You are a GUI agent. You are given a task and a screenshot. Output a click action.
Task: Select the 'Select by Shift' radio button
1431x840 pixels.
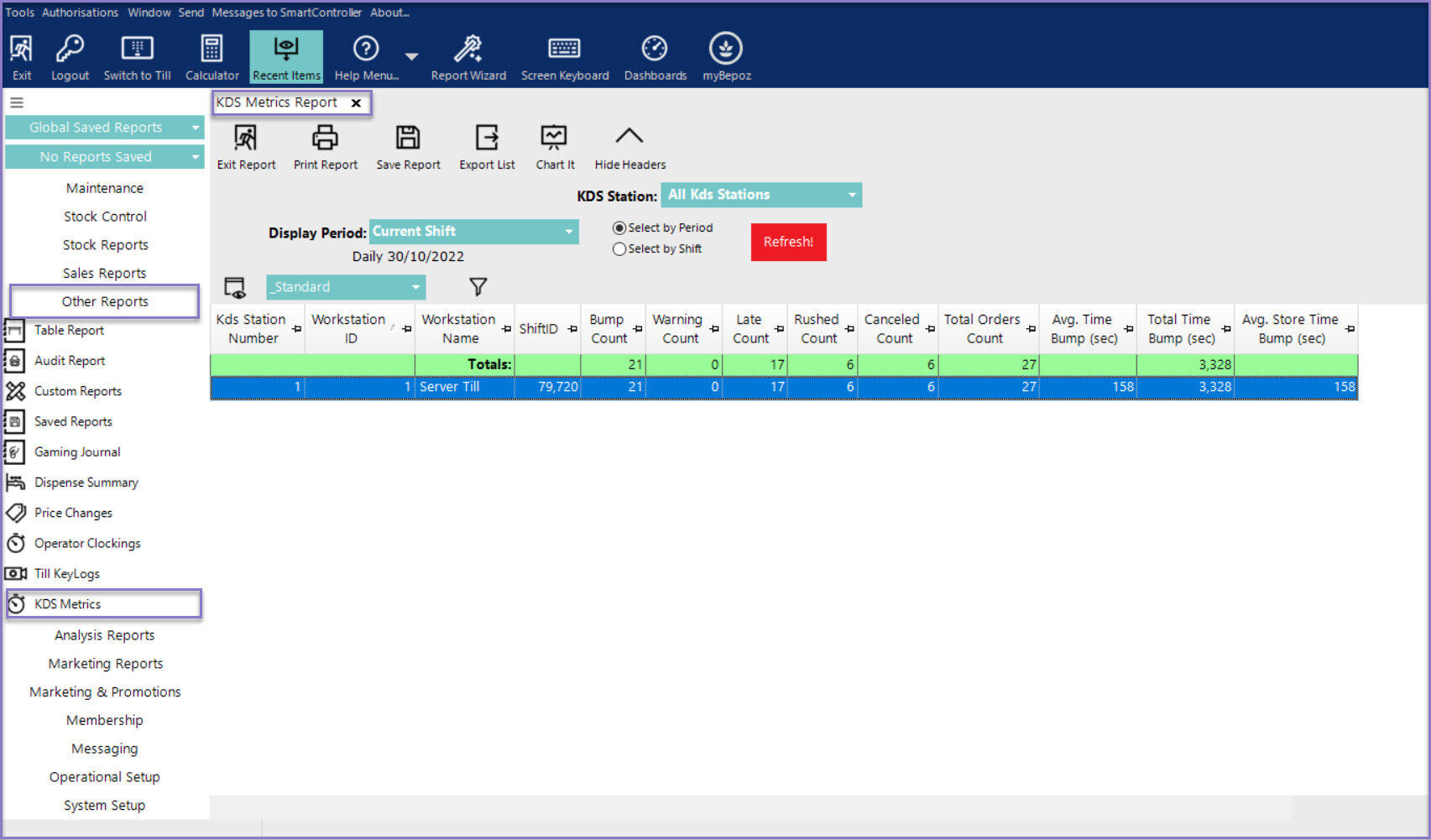tap(619, 249)
